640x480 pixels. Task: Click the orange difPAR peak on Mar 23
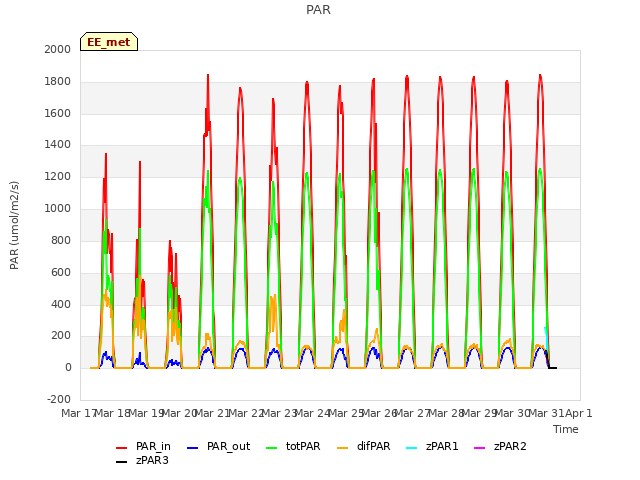point(275,296)
